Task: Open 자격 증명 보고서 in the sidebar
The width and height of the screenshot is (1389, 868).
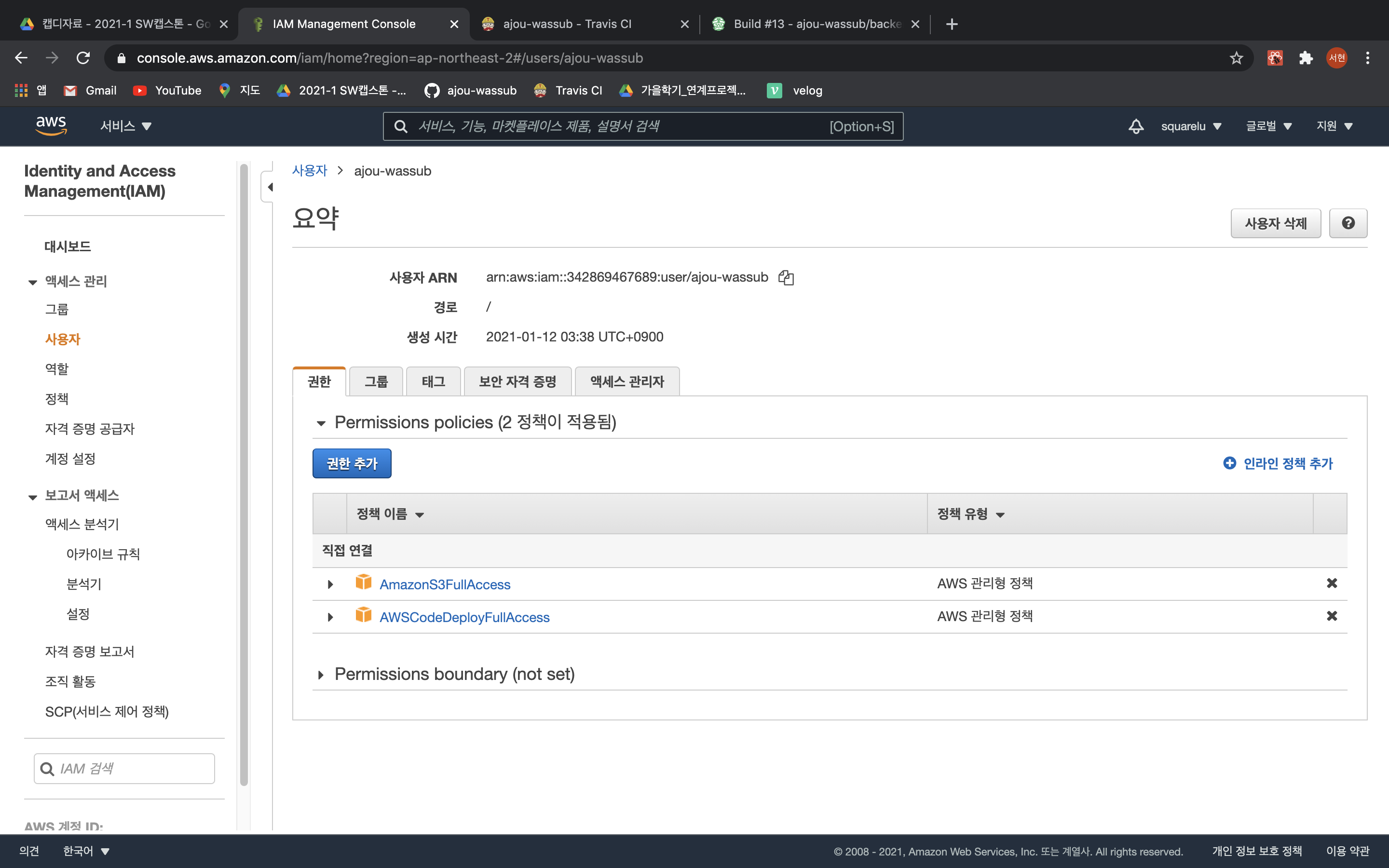Action: (90, 651)
